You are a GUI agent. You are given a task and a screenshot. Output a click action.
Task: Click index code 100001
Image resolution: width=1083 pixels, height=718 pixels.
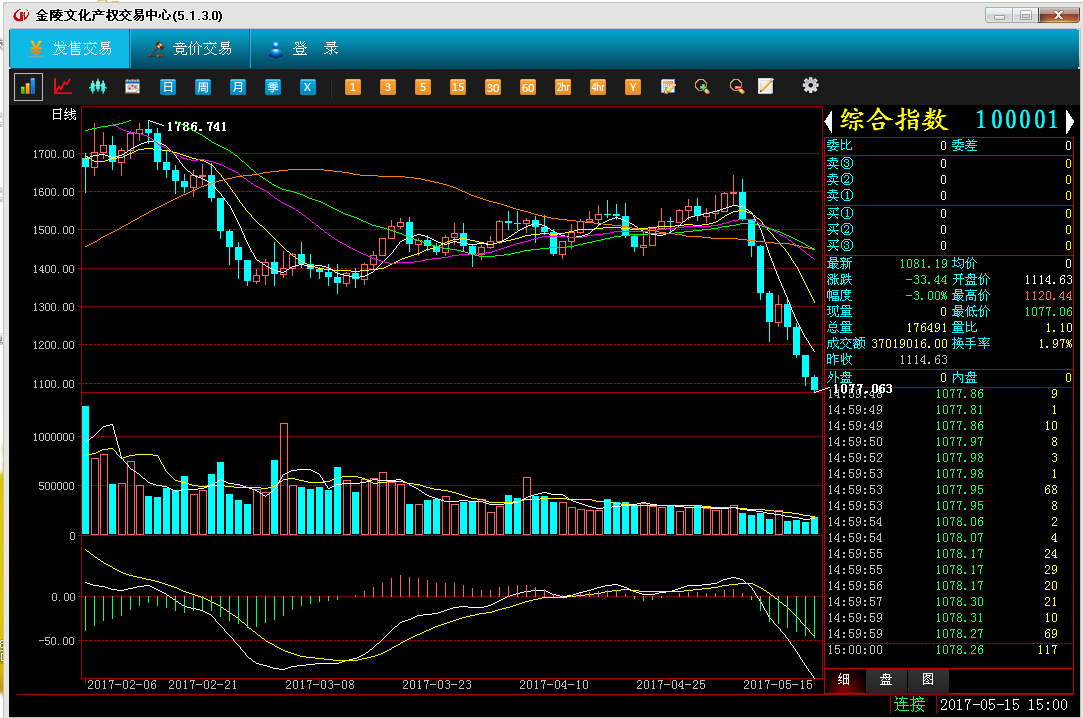1017,120
